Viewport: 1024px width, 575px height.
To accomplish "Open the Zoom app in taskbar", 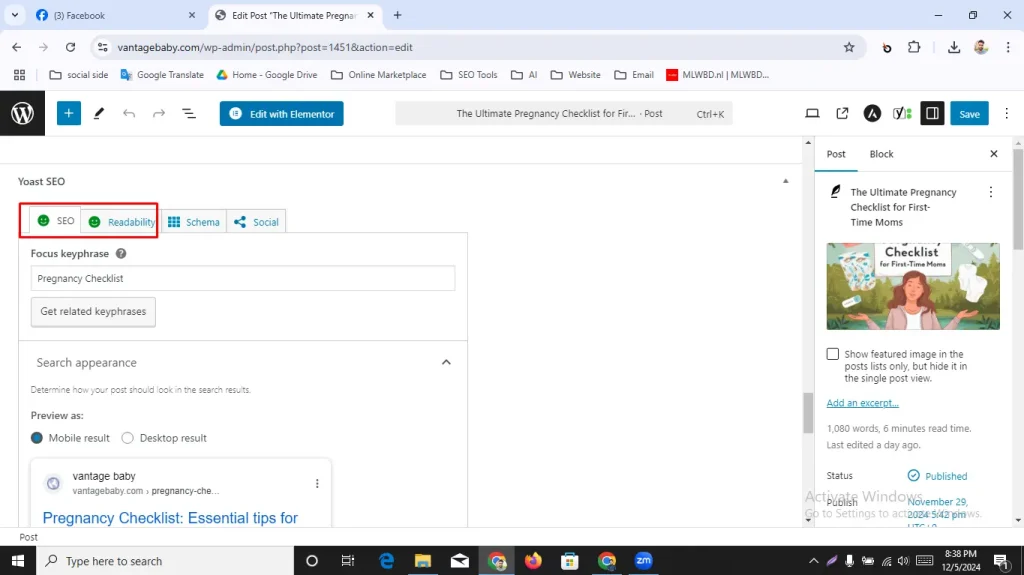I will 643,561.
